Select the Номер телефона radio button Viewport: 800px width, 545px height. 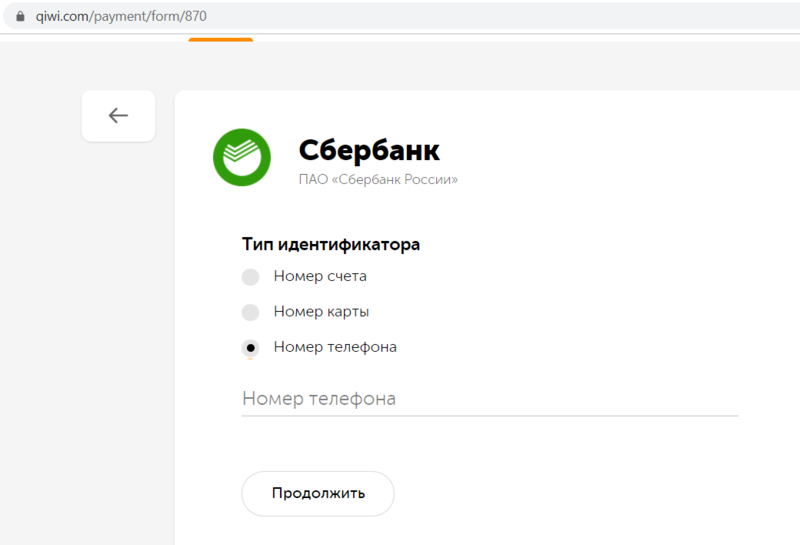[250, 348]
